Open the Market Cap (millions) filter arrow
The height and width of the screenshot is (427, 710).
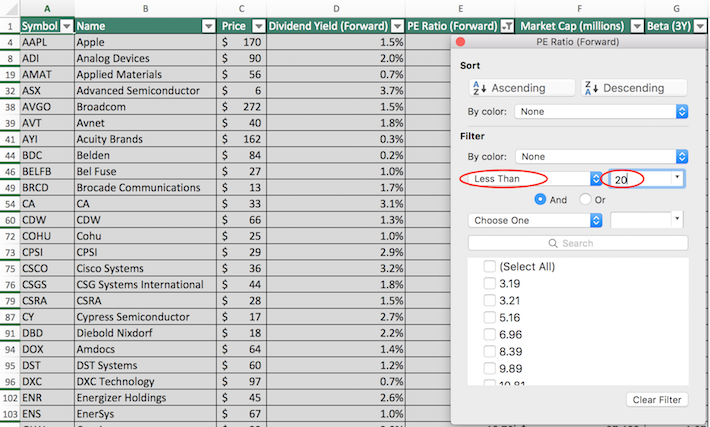(634, 26)
